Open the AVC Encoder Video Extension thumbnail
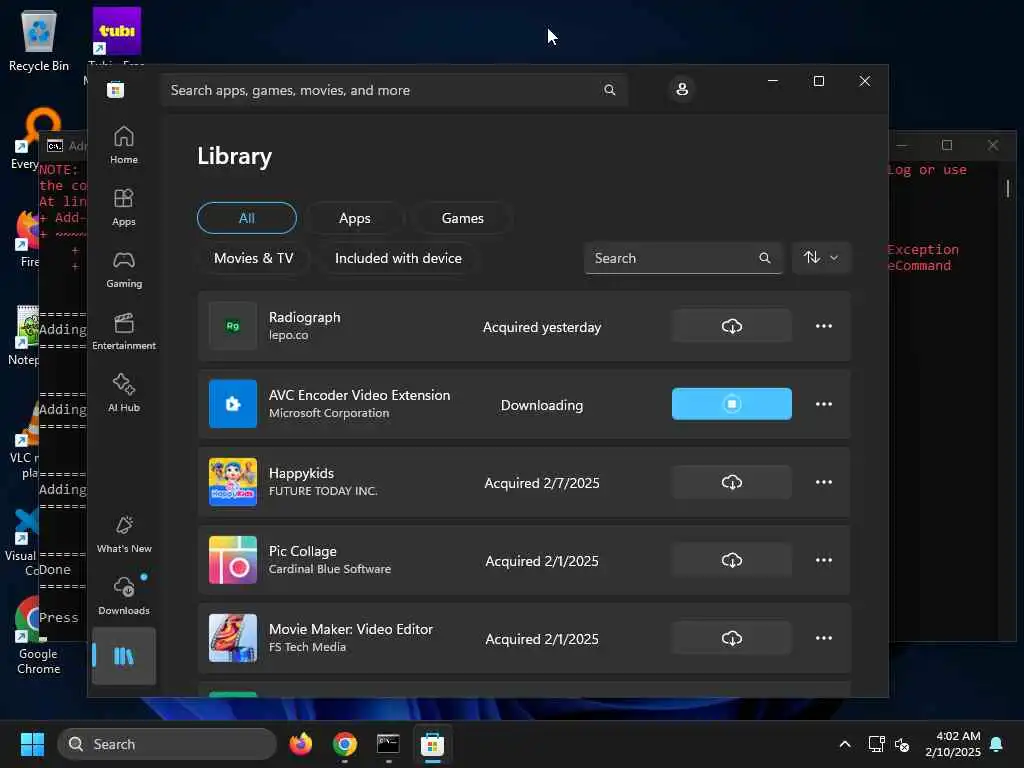The width and height of the screenshot is (1024, 768). [232, 404]
